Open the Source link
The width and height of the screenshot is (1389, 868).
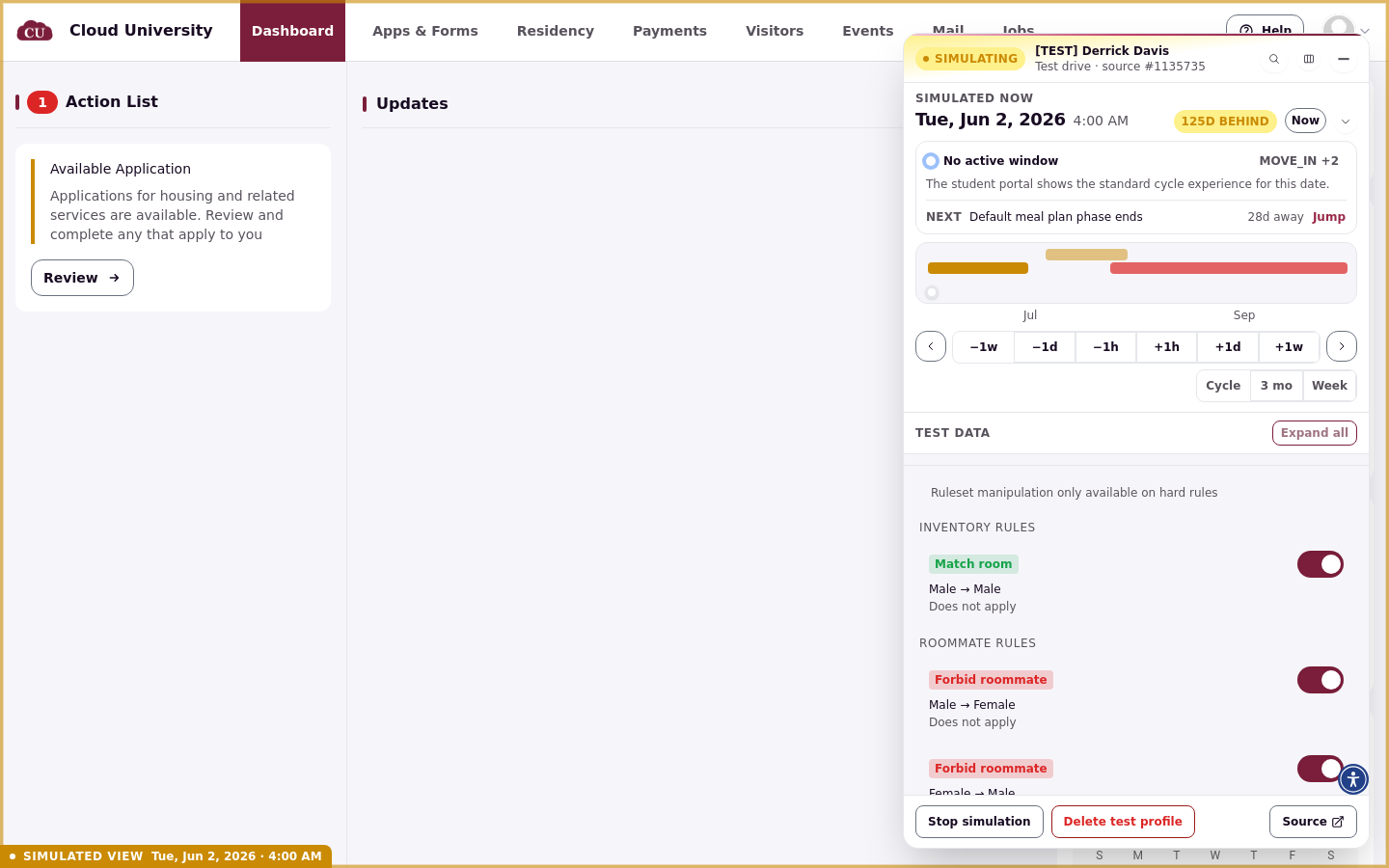click(x=1313, y=822)
